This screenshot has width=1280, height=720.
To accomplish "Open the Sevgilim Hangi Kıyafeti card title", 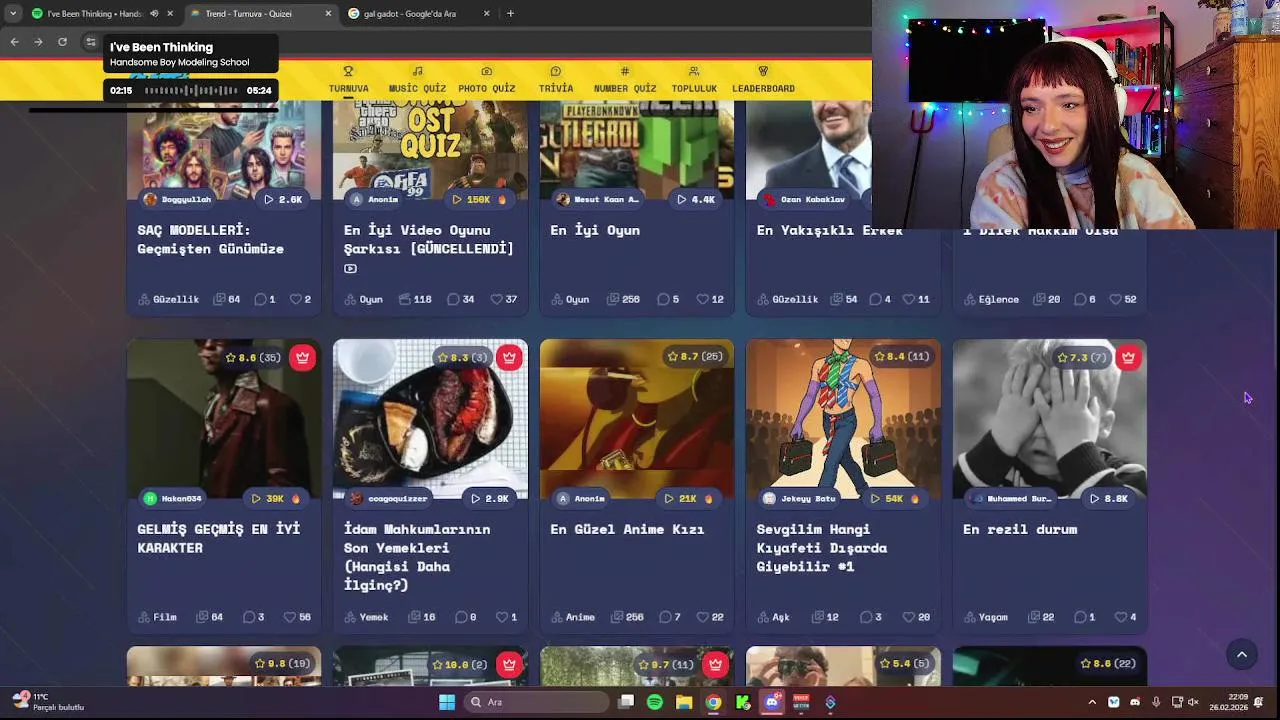I will [822, 547].
